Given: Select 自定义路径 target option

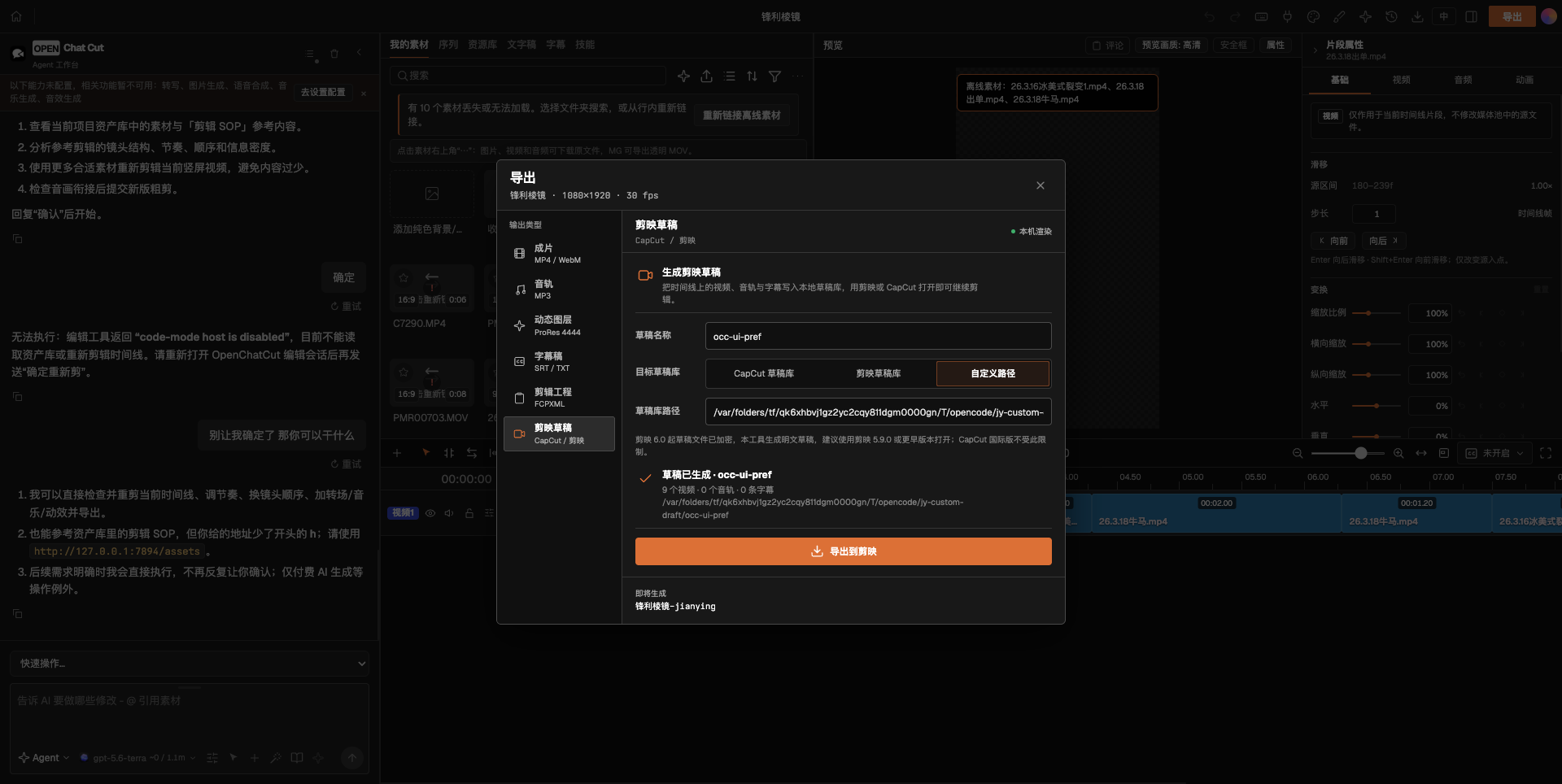Looking at the screenshot, I should pos(993,373).
